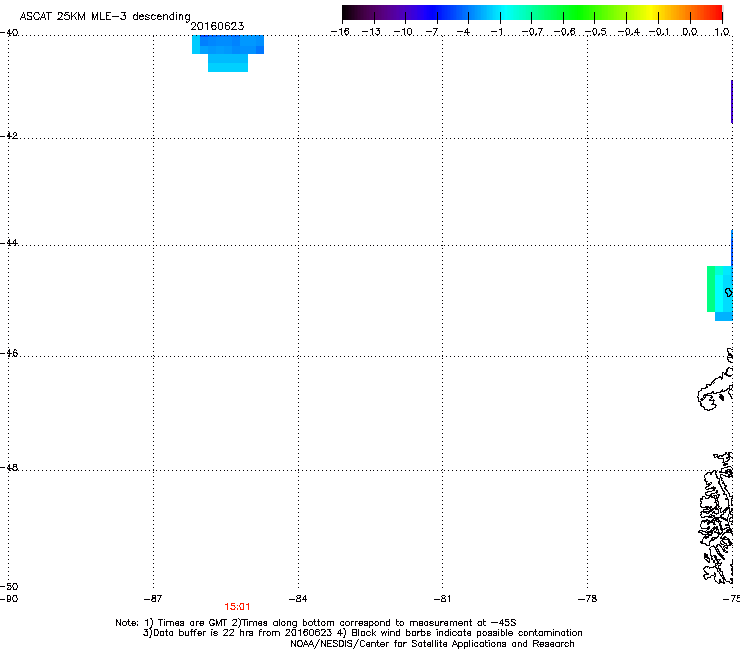
Task: Click the color scale label '-13'
Action: click(371, 32)
